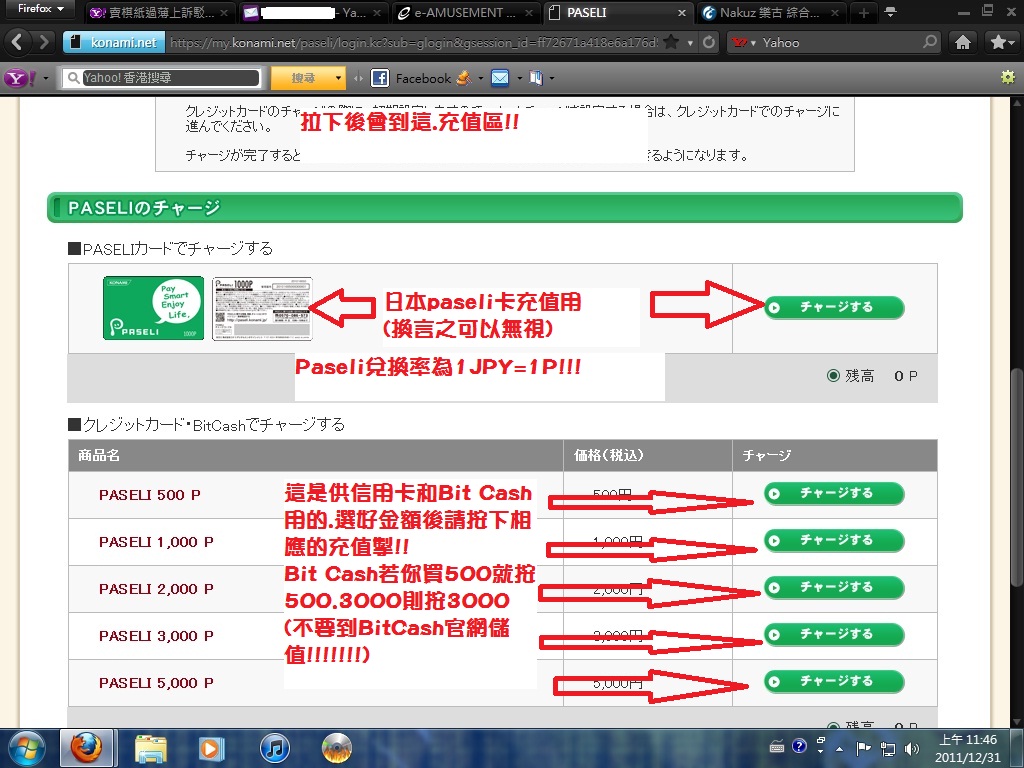The width and height of the screenshot is (1024, 768).
Task: Click the vertical page scrollbar
Action: pyautogui.click(x=1016, y=400)
